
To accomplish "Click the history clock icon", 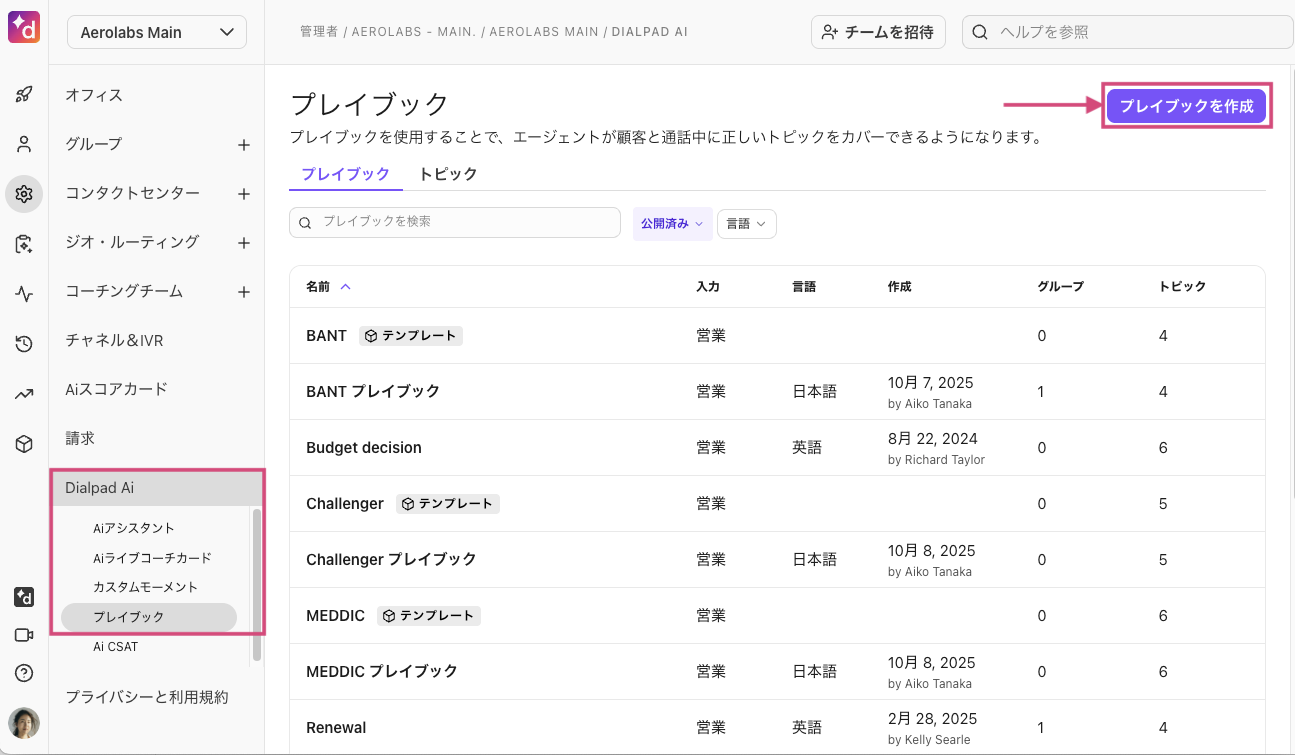I will [24, 344].
